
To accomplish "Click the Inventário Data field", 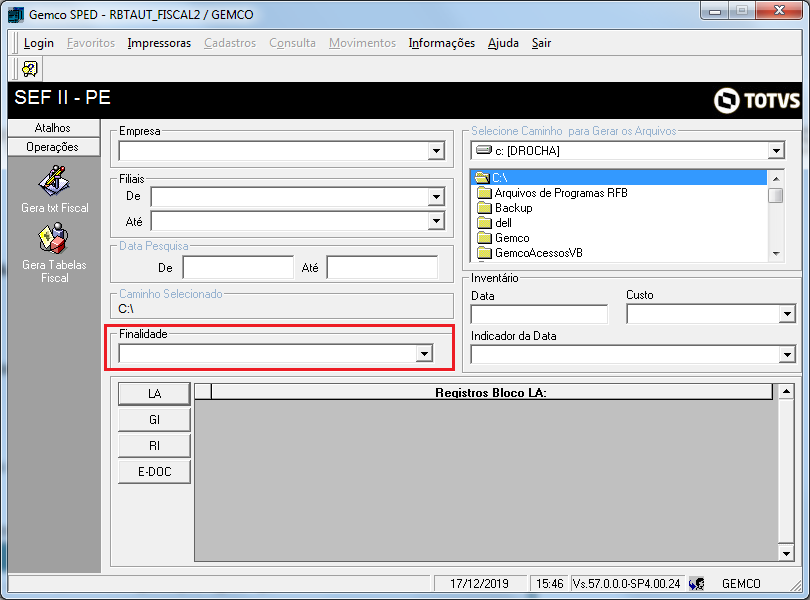I will click(539, 314).
